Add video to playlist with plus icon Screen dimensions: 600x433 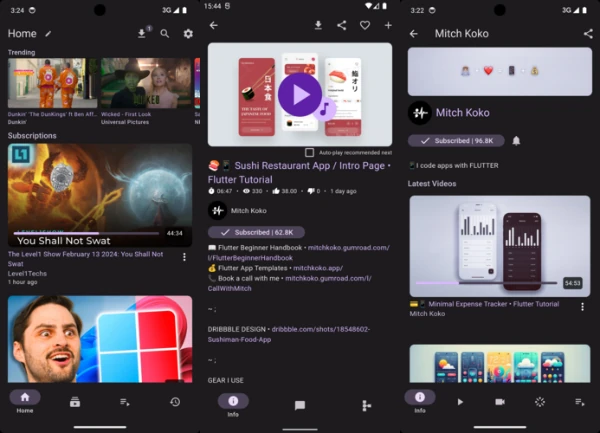coord(388,25)
